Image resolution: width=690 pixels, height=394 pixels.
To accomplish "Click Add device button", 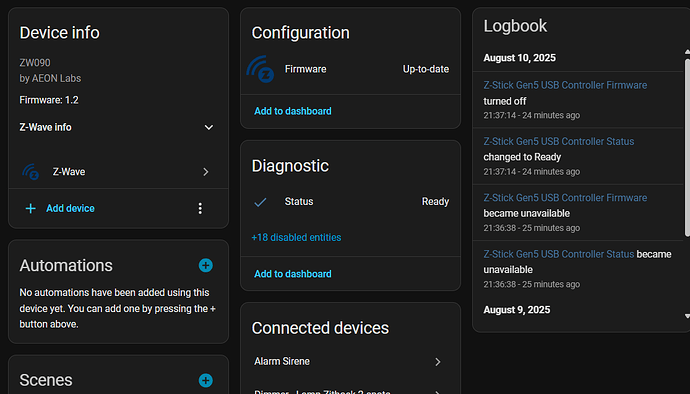I will pos(70,208).
